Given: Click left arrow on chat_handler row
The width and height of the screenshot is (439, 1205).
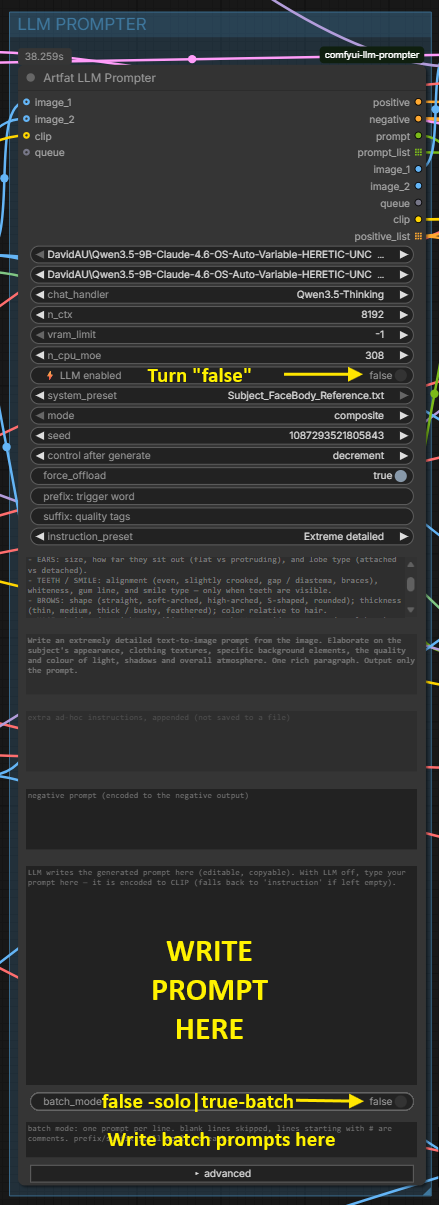Looking at the screenshot, I should [x=39, y=295].
